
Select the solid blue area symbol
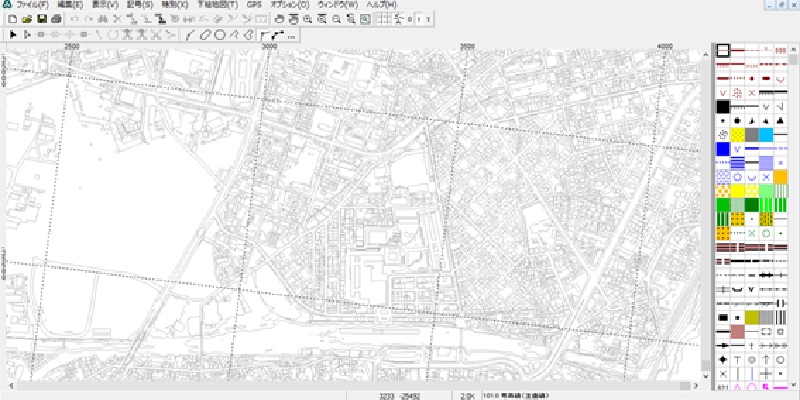pyautogui.click(x=722, y=148)
